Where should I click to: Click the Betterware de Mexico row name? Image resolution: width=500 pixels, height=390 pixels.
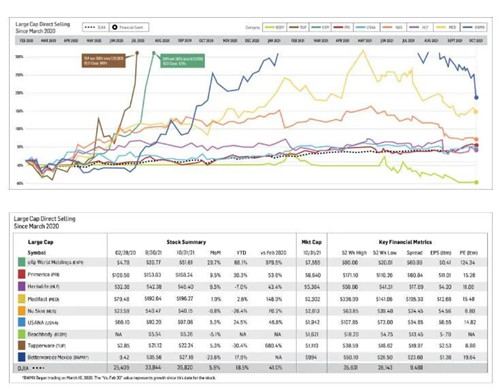click(x=58, y=357)
